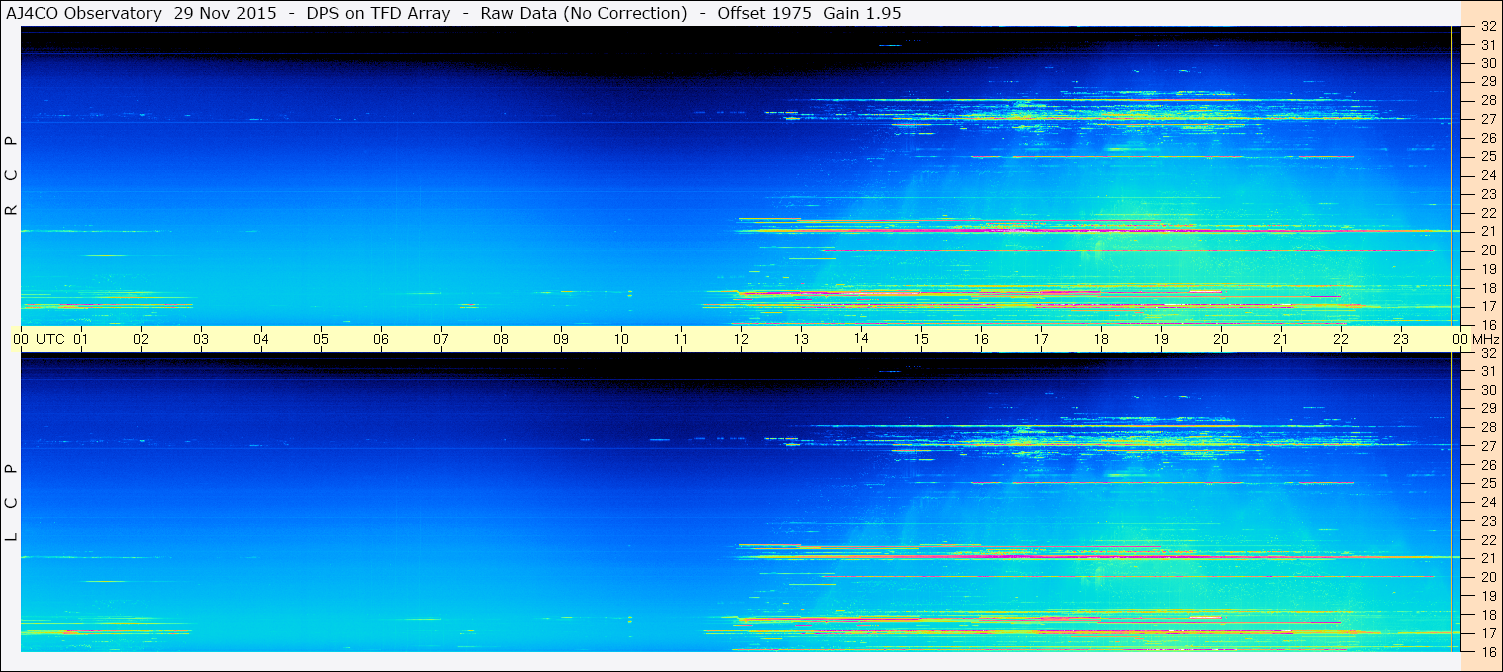This screenshot has height=672, width=1503.
Task: Click the AJ4CO Observatory title text
Action: pos(82,13)
